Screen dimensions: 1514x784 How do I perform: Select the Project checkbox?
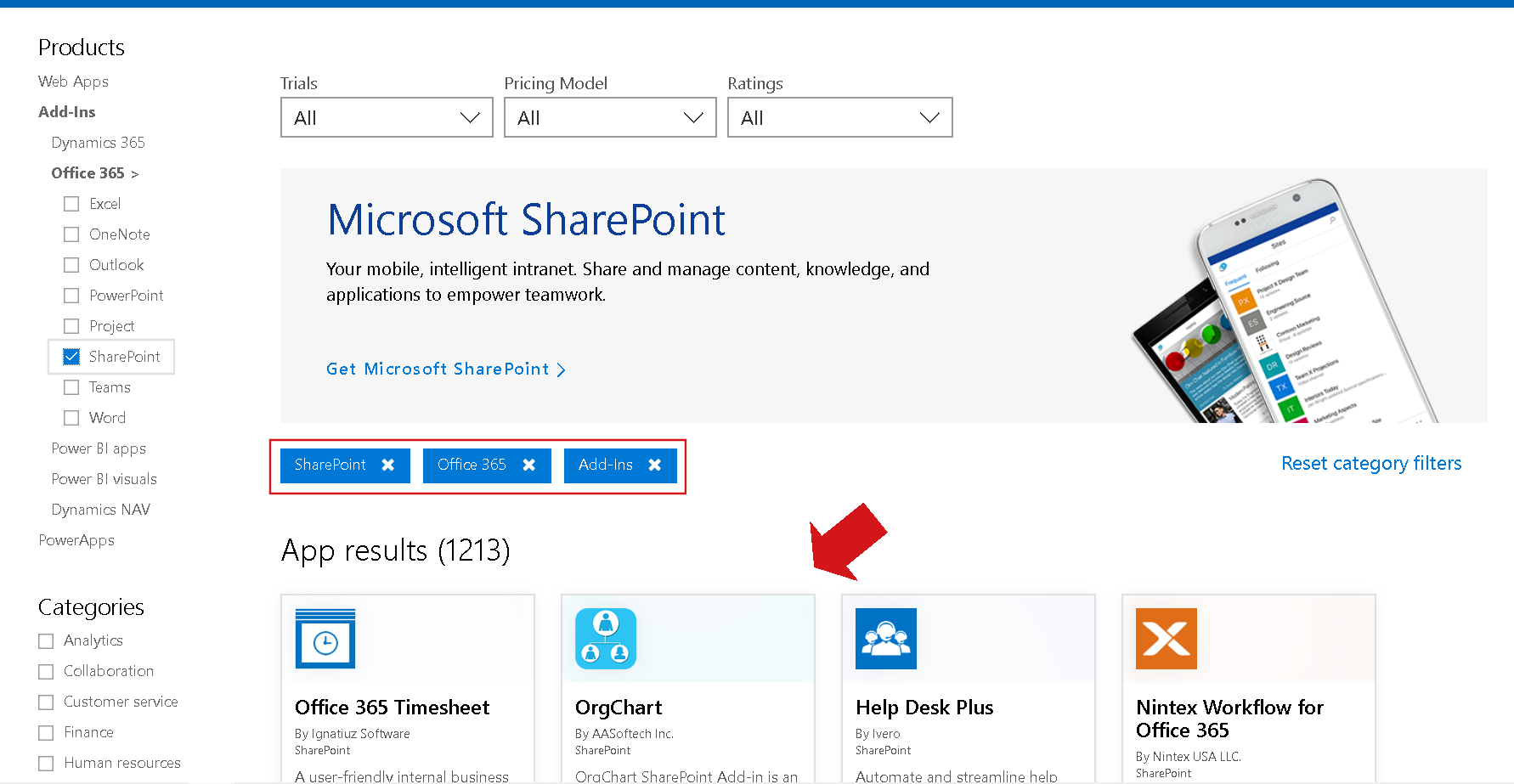click(x=71, y=326)
